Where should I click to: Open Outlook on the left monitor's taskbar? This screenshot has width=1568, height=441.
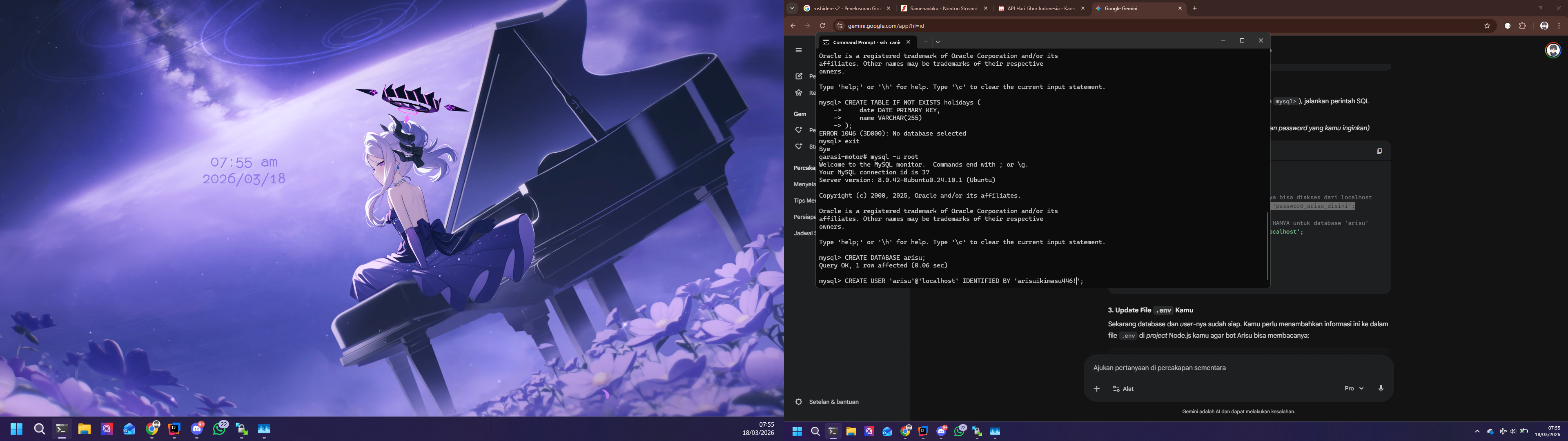pos(129,429)
